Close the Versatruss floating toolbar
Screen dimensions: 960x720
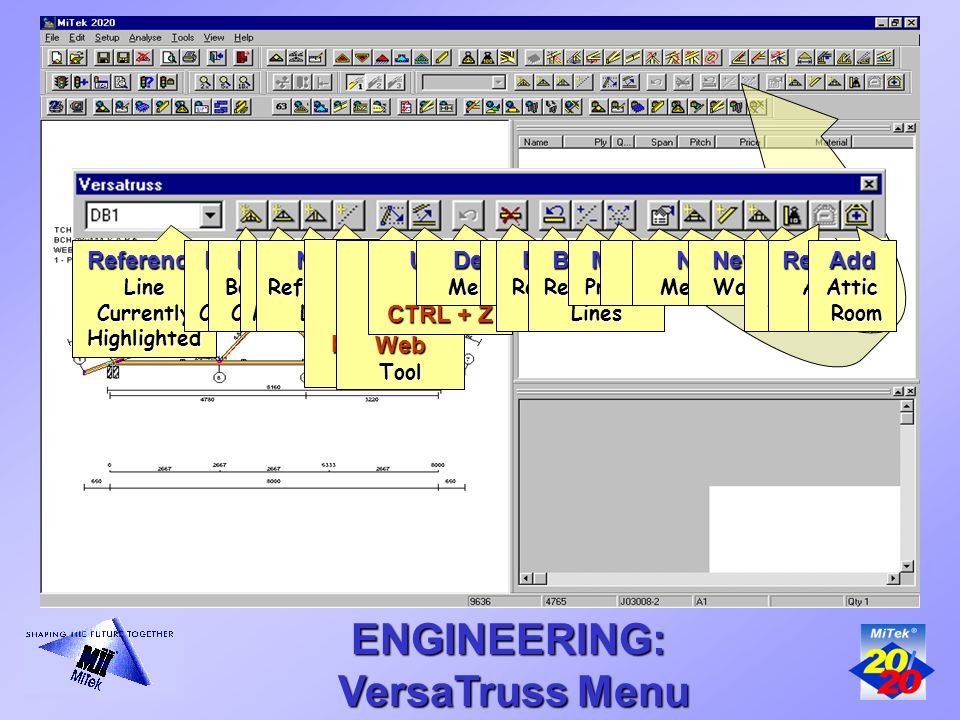coord(868,184)
